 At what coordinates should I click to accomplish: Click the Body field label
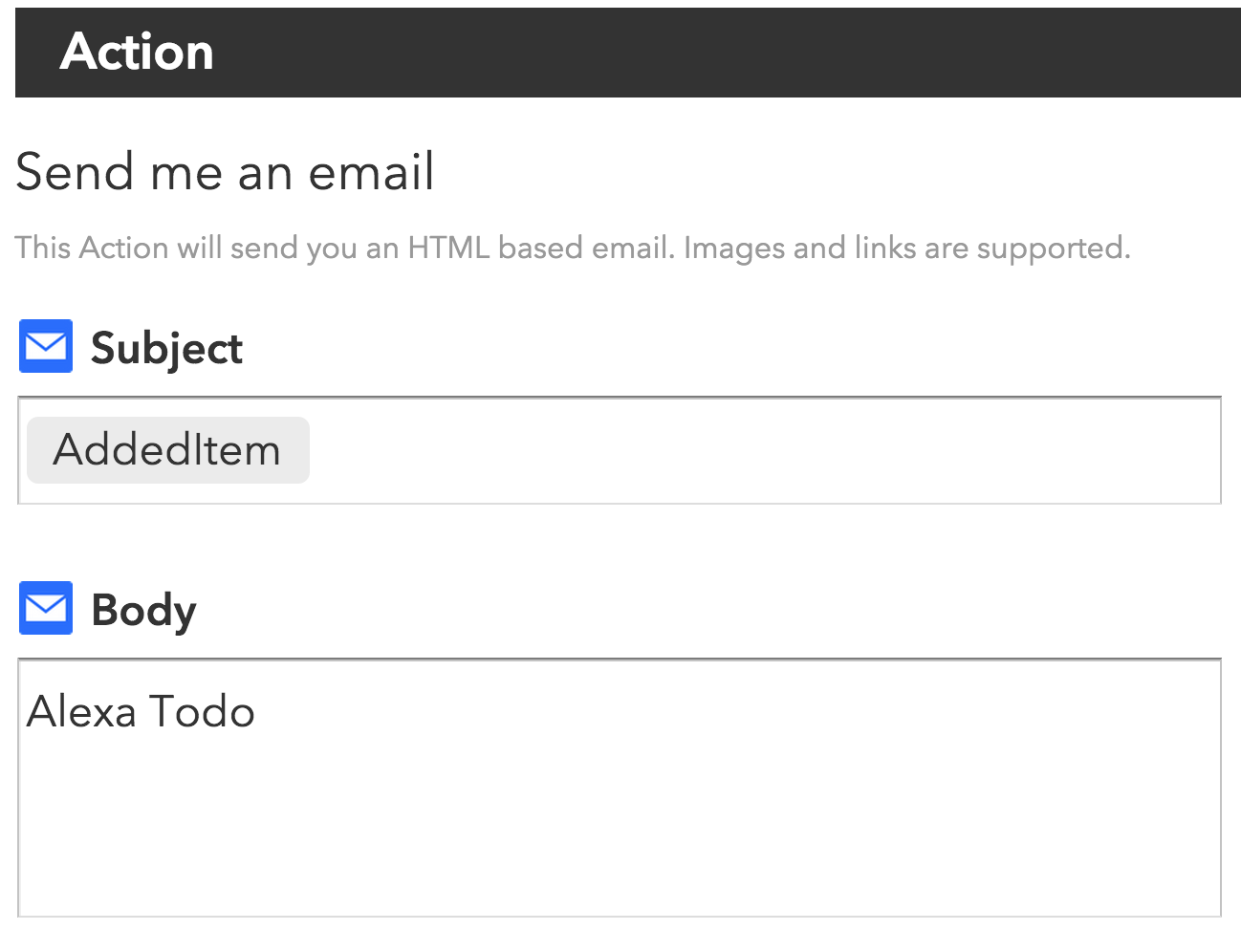tap(143, 610)
